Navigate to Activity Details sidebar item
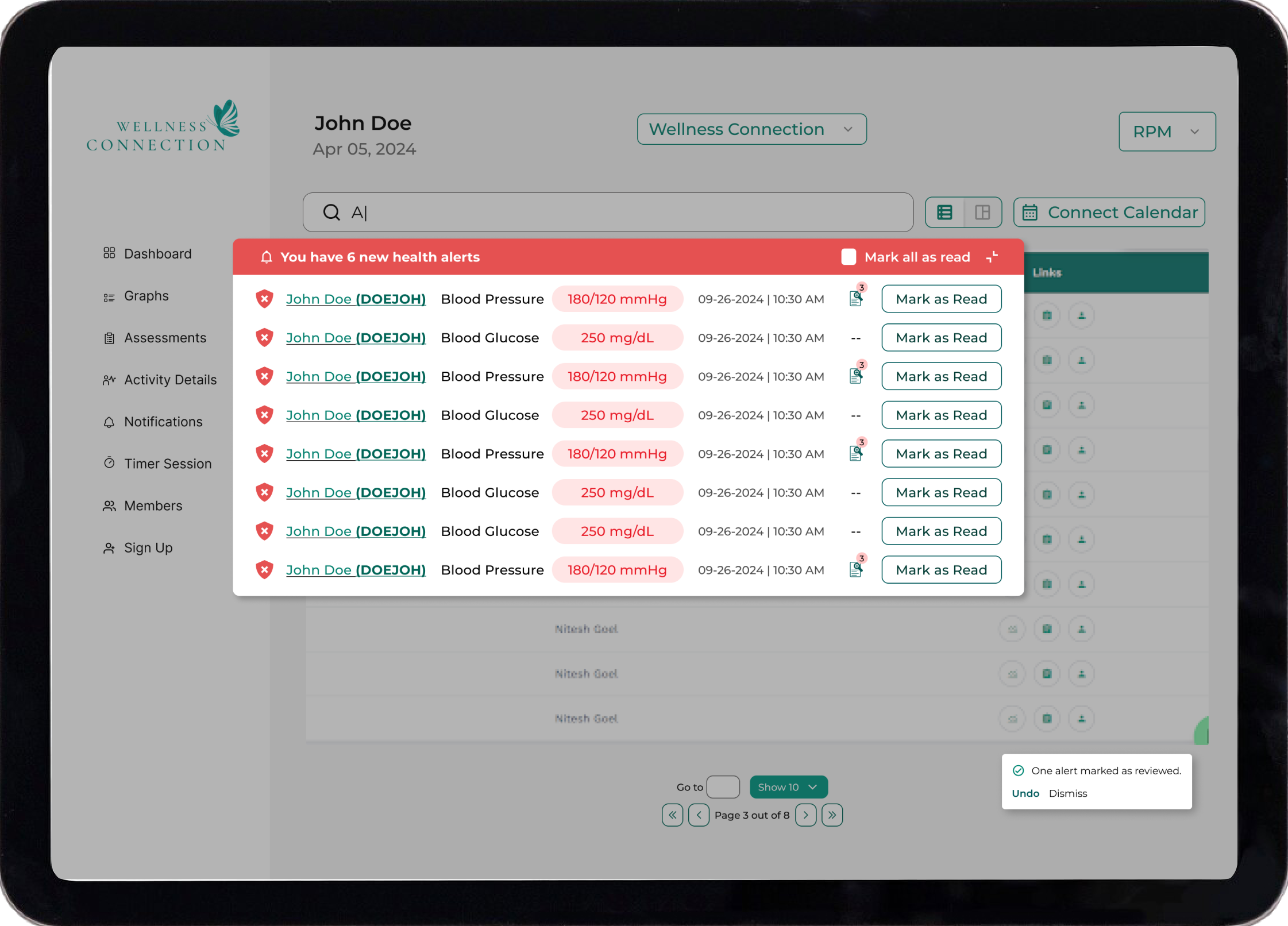 click(x=170, y=380)
